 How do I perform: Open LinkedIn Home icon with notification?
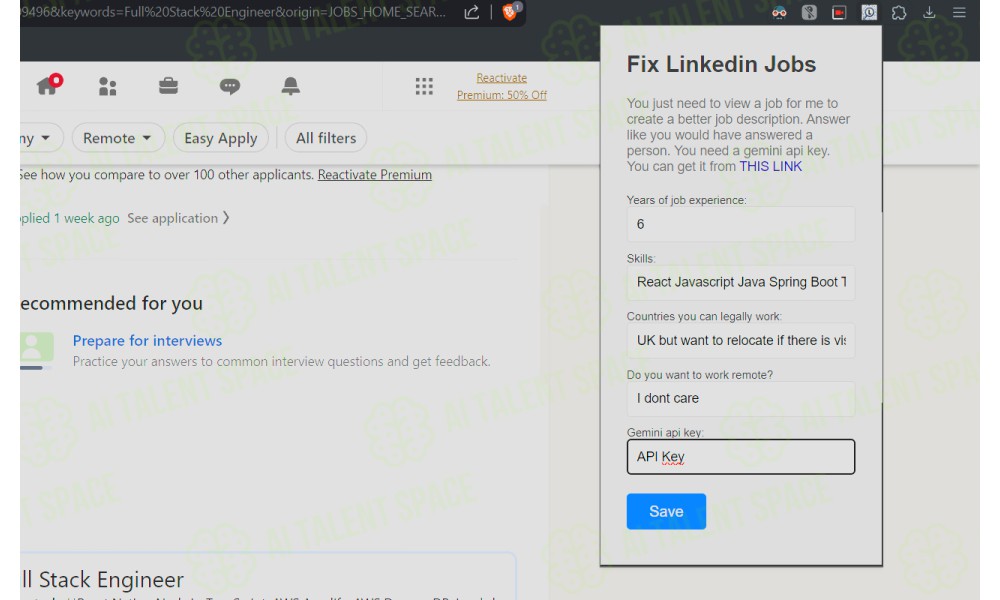point(49,84)
